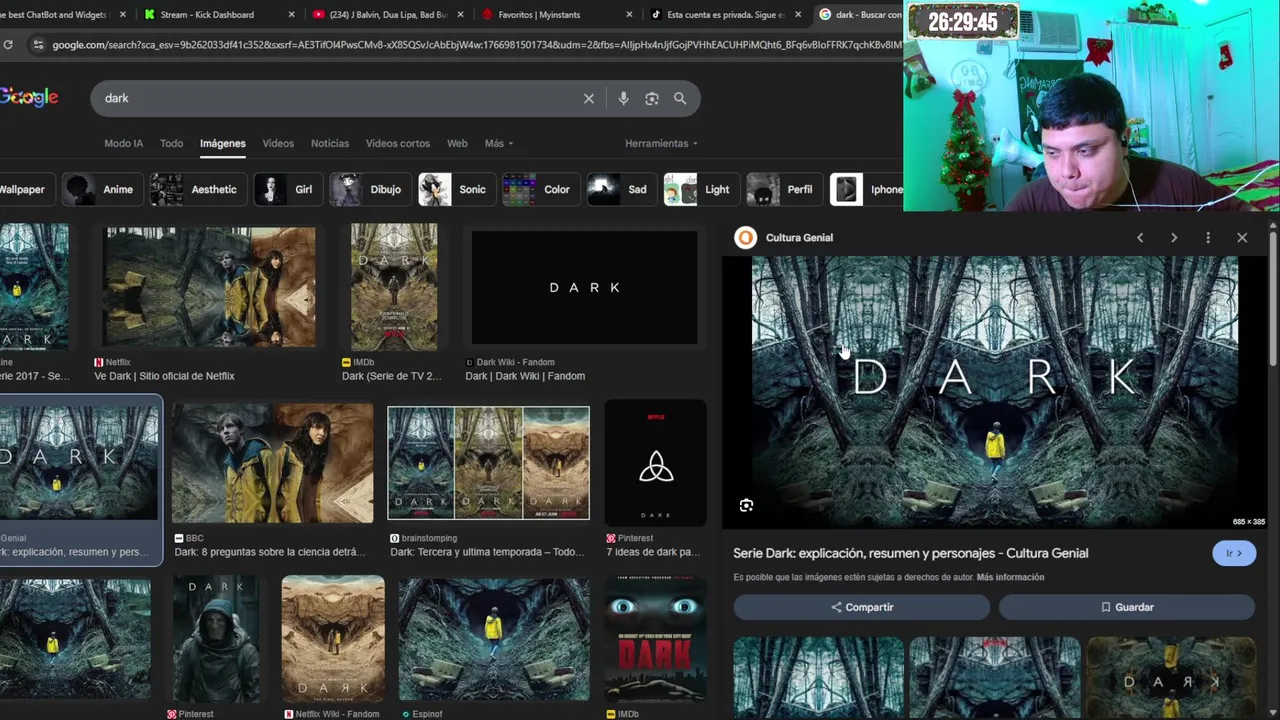1280x720 pixels.
Task: Search inside image with Lens icon on preview
Action: coord(746,506)
